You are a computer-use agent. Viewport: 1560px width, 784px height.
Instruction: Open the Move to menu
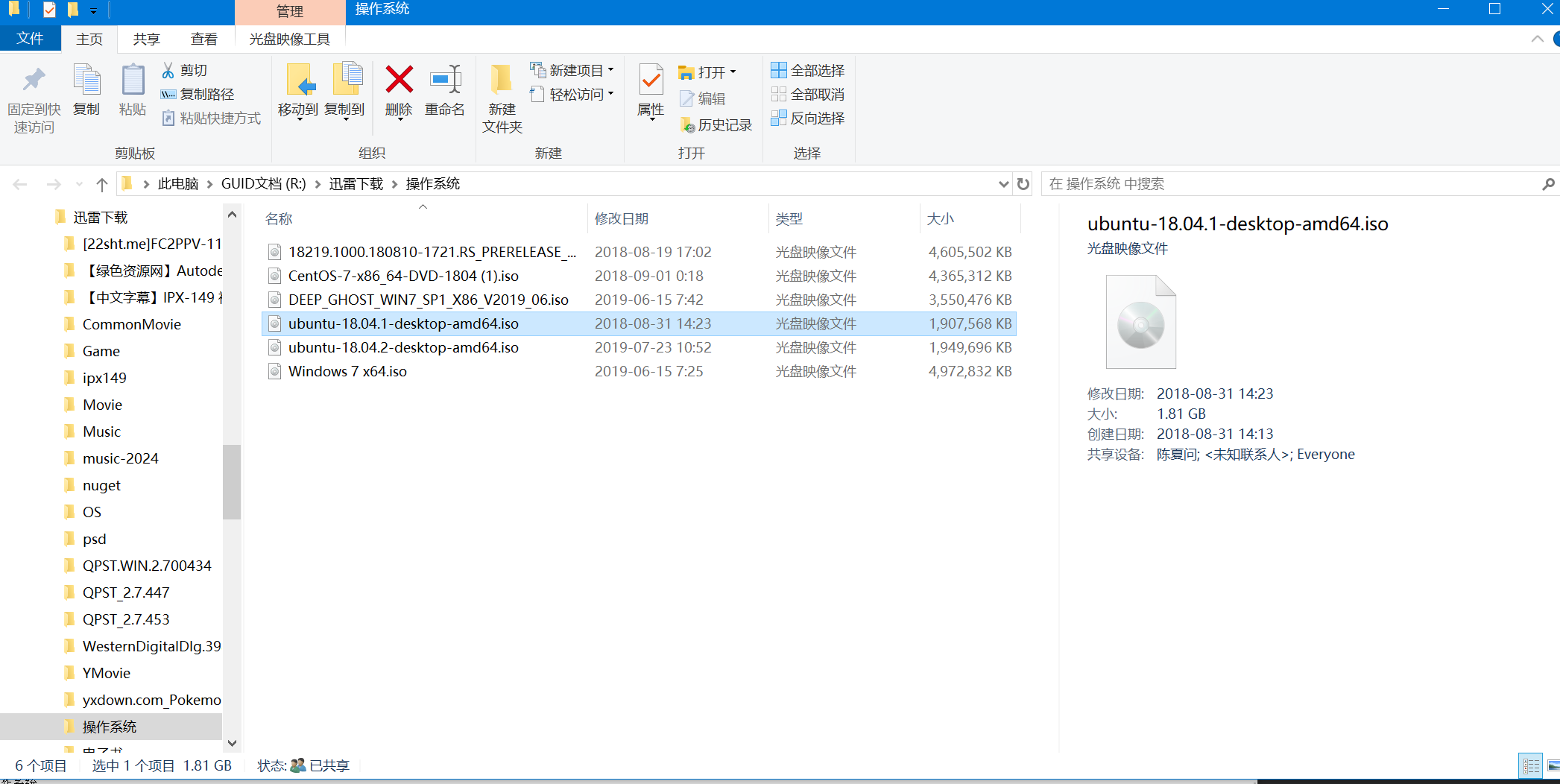298,92
